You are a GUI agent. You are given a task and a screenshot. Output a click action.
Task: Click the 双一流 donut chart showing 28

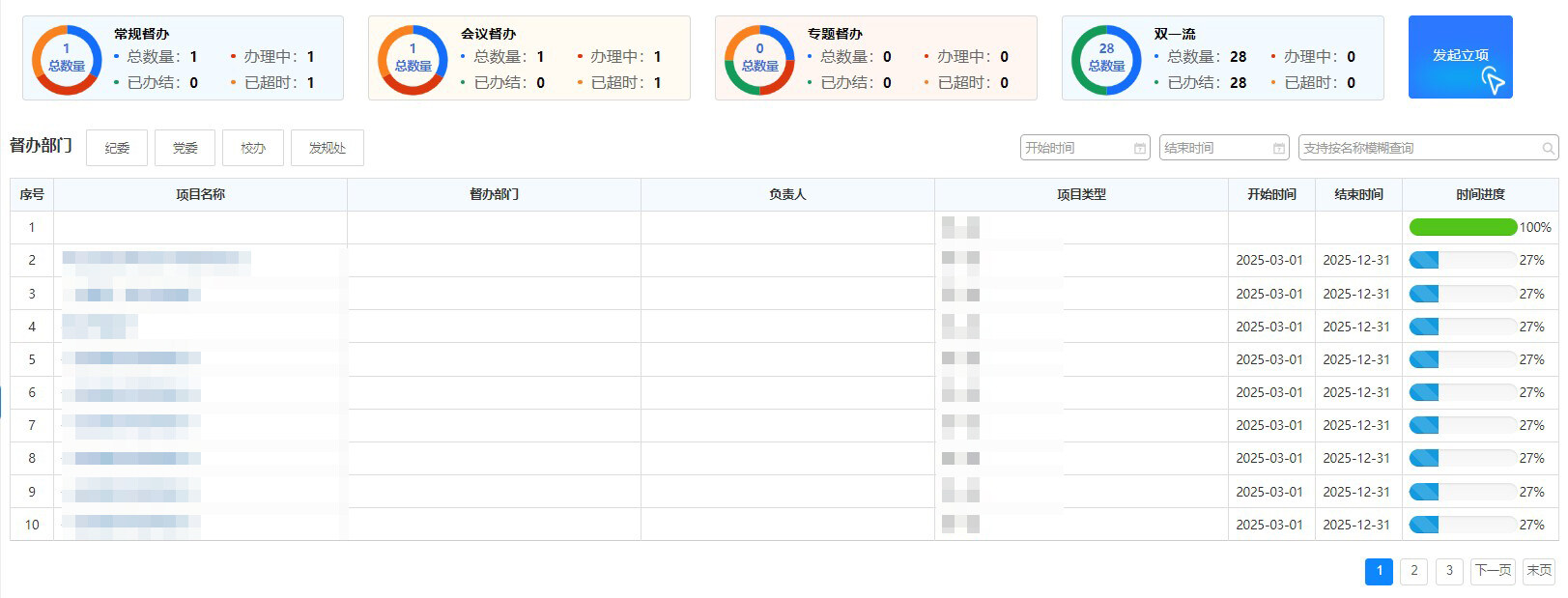[1106, 59]
